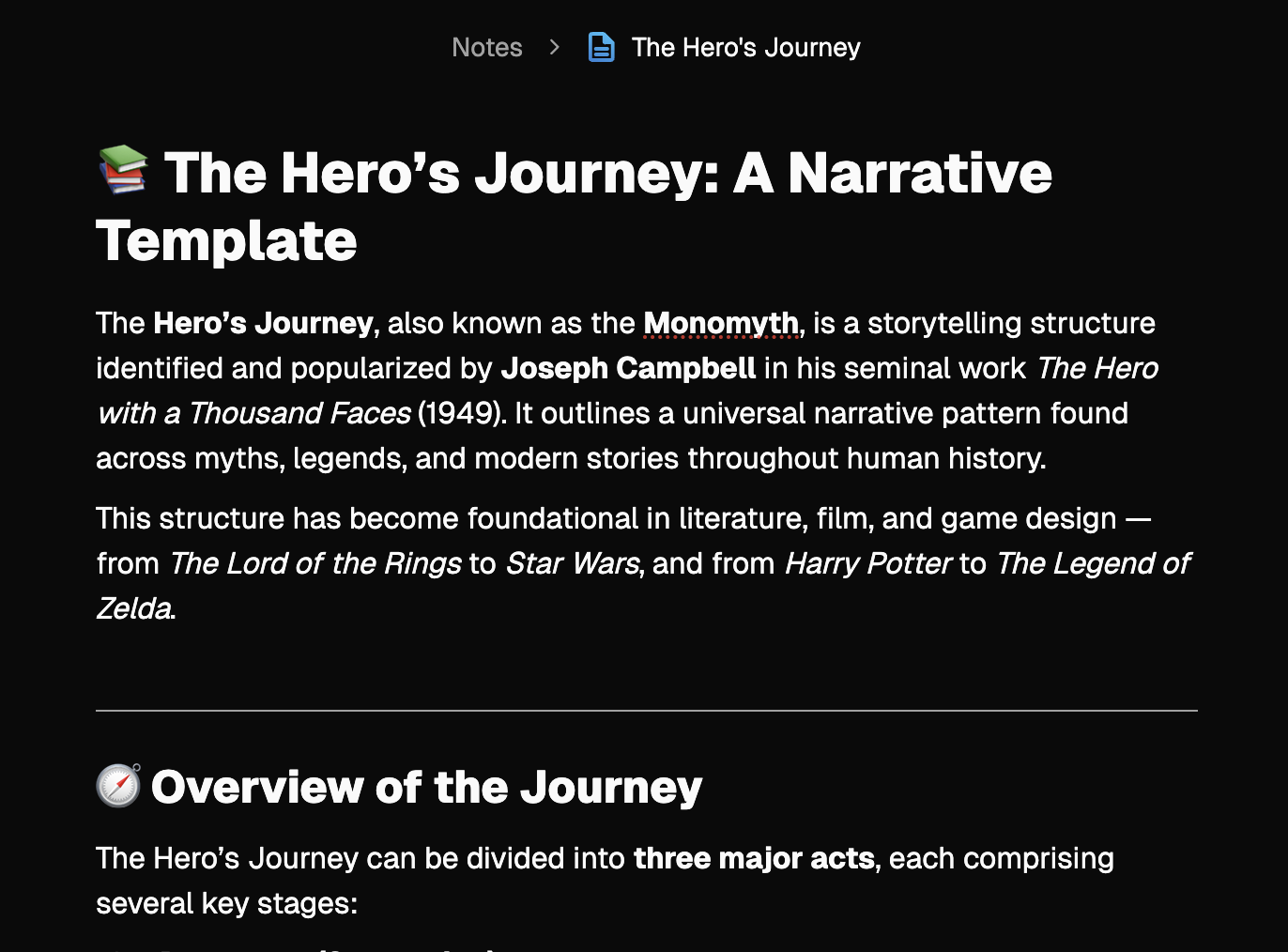Click the compass emoji beside Overview heading

click(x=119, y=785)
